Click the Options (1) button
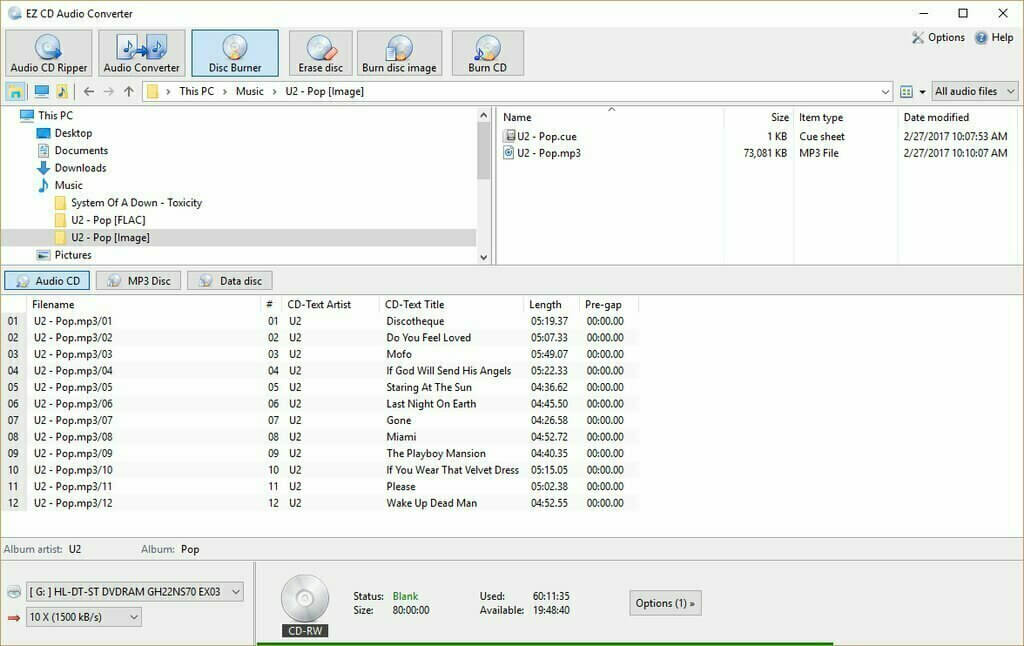Viewport: 1024px width, 646px height. (x=664, y=603)
